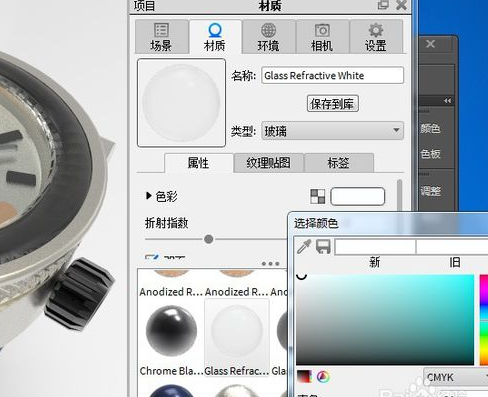The height and width of the screenshot is (397, 488).
Task: Click the 新 new color preview box
Action: (375, 247)
